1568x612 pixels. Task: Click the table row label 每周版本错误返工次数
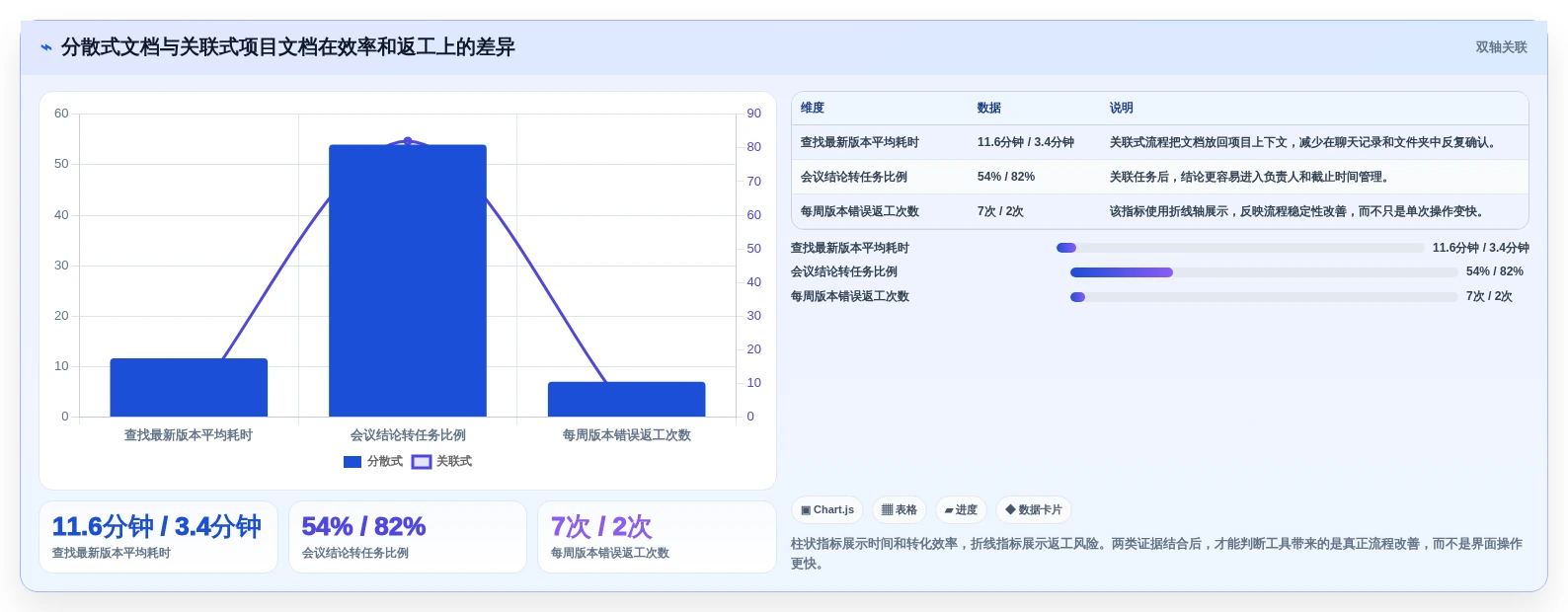click(860, 211)
